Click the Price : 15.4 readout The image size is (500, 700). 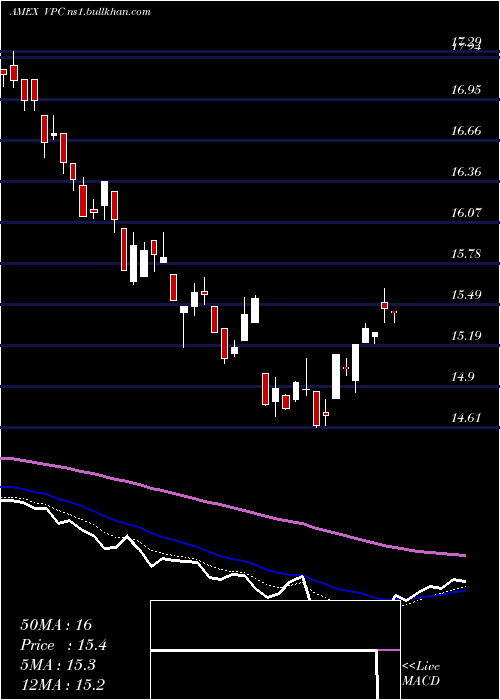pyautogui.click(x=63, y=645)
